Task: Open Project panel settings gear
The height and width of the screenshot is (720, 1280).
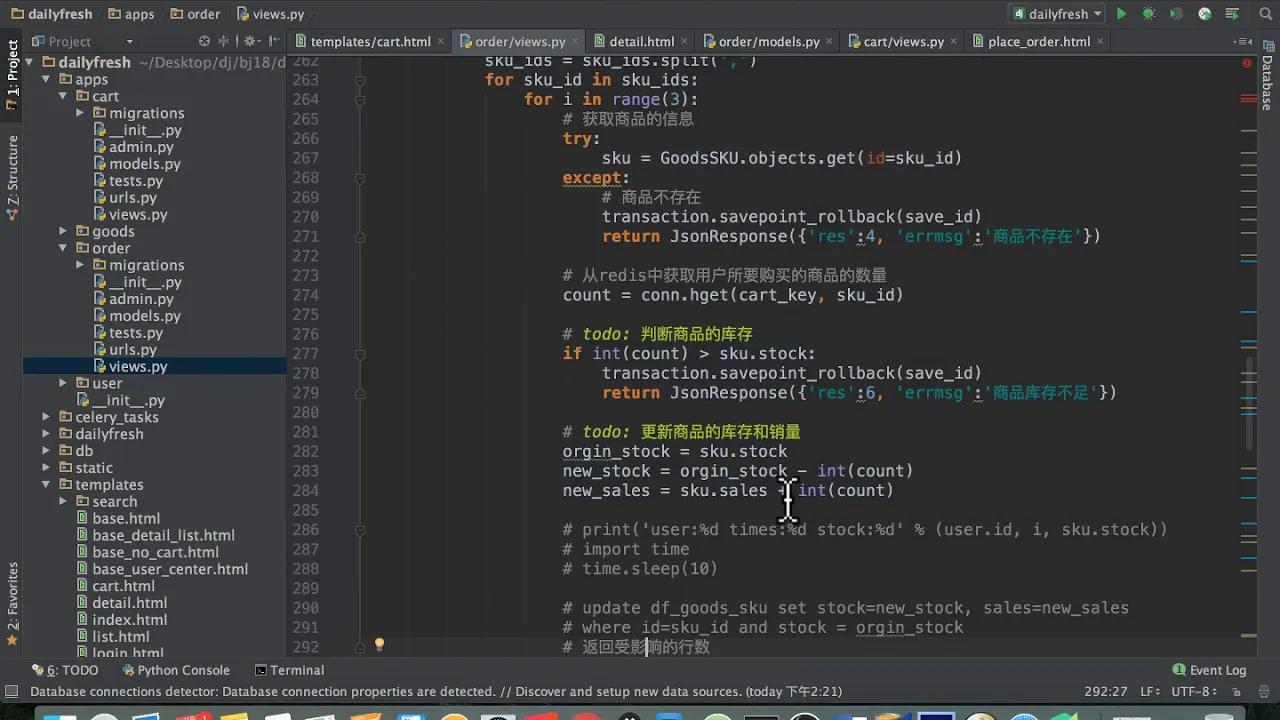Action: [250, 41]
